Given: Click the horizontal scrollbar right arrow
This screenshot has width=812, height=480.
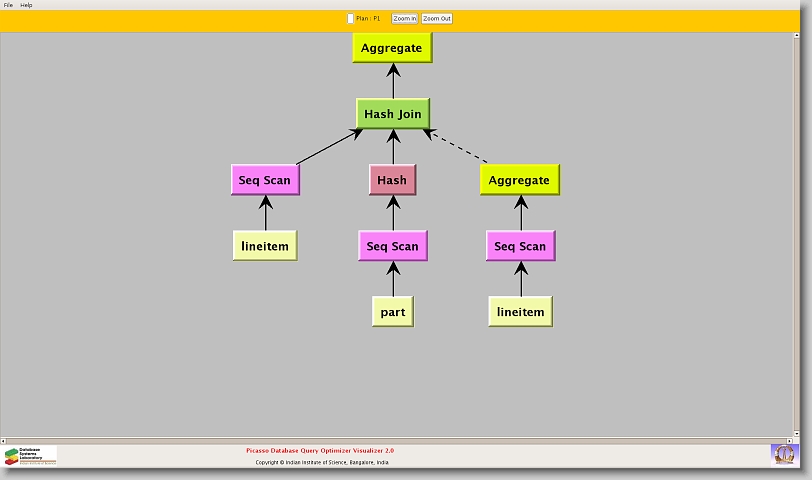Looking at the screenshot, I should 790,440.
